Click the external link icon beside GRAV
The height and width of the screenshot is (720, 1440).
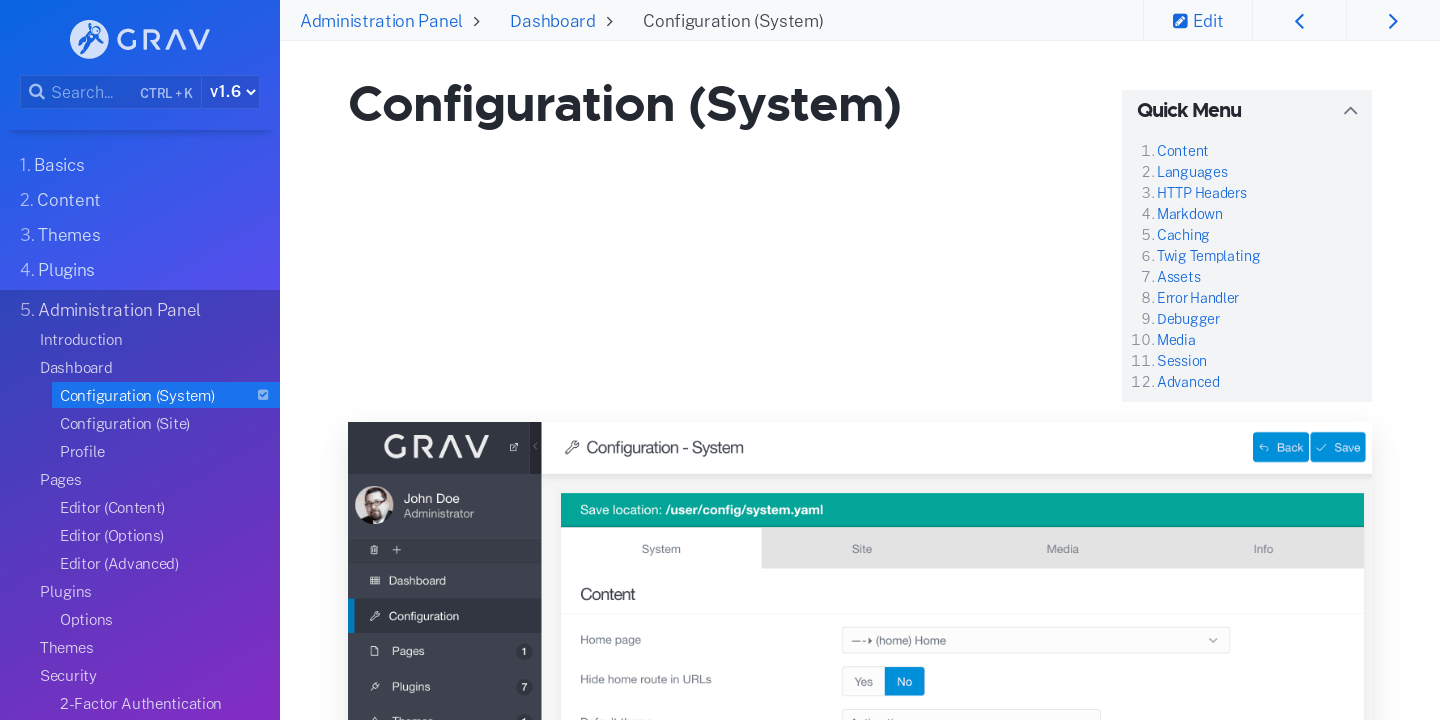[x=514, y=447]
